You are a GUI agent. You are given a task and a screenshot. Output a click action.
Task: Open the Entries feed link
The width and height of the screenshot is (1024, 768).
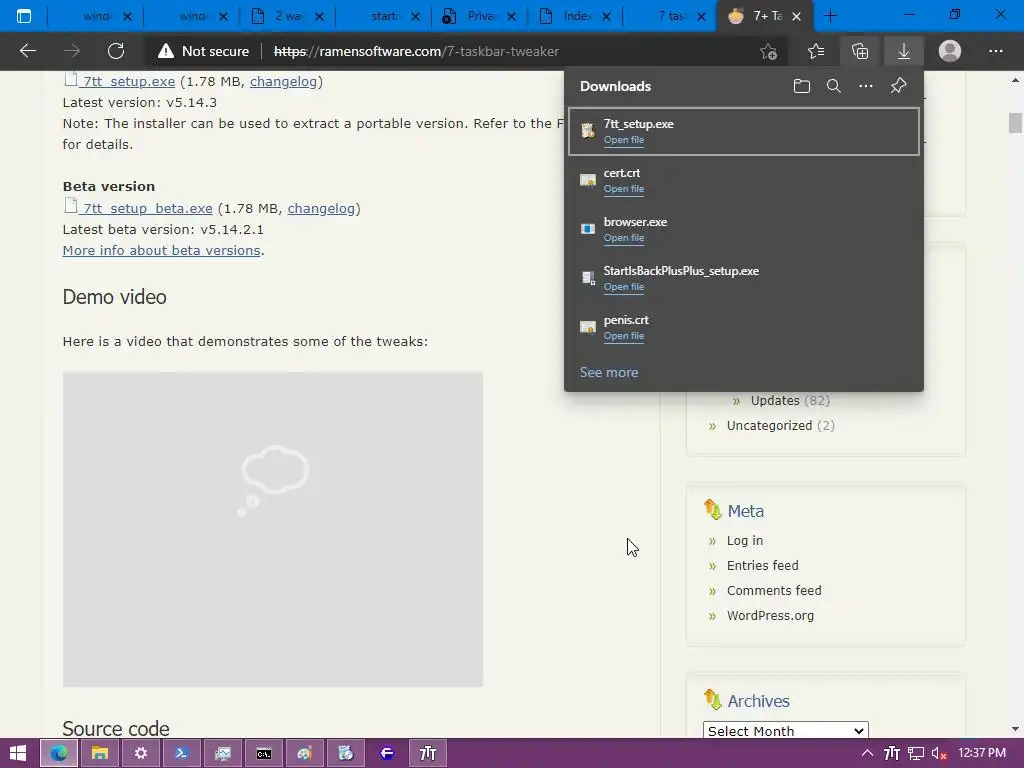click(762, 566)
